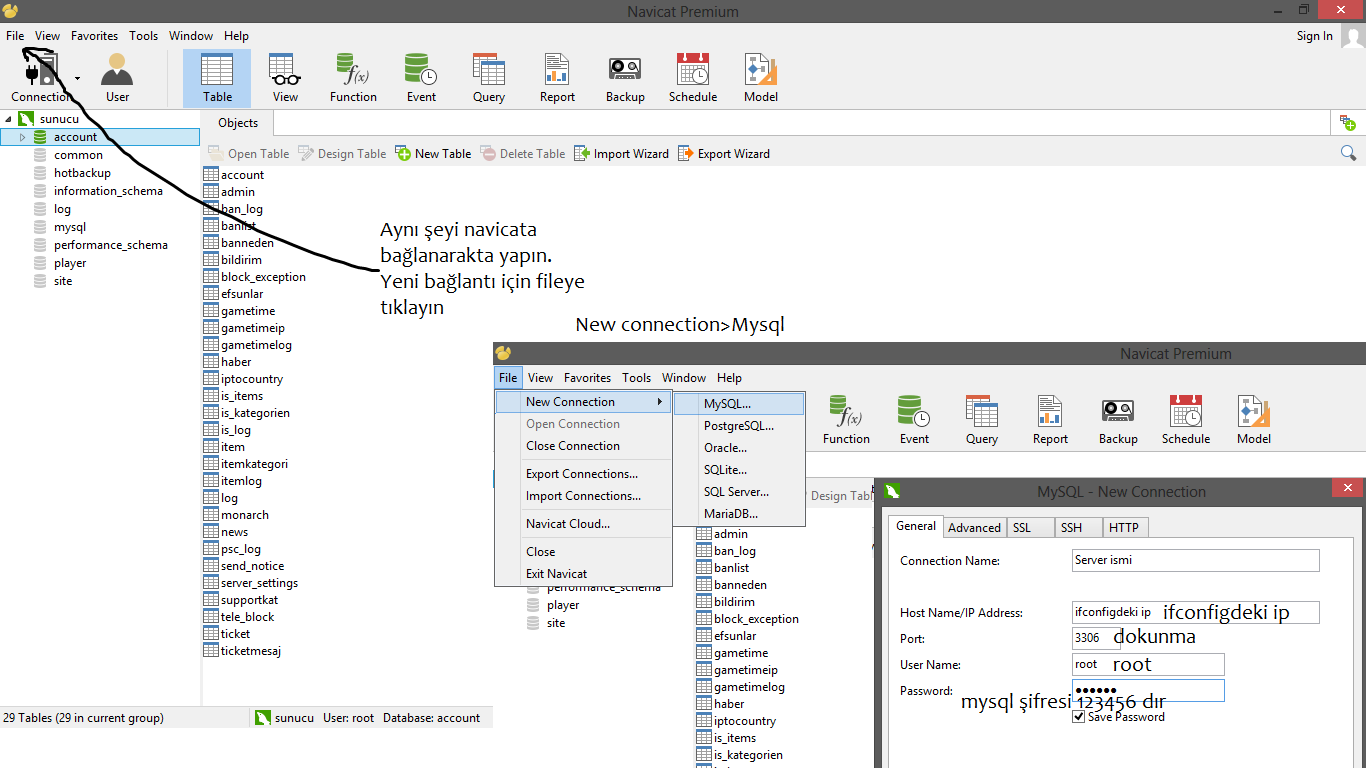Select Export Connections... in File menu
Image resolution: width=1366 pixels, height=768 pixels.
(584, 474)
